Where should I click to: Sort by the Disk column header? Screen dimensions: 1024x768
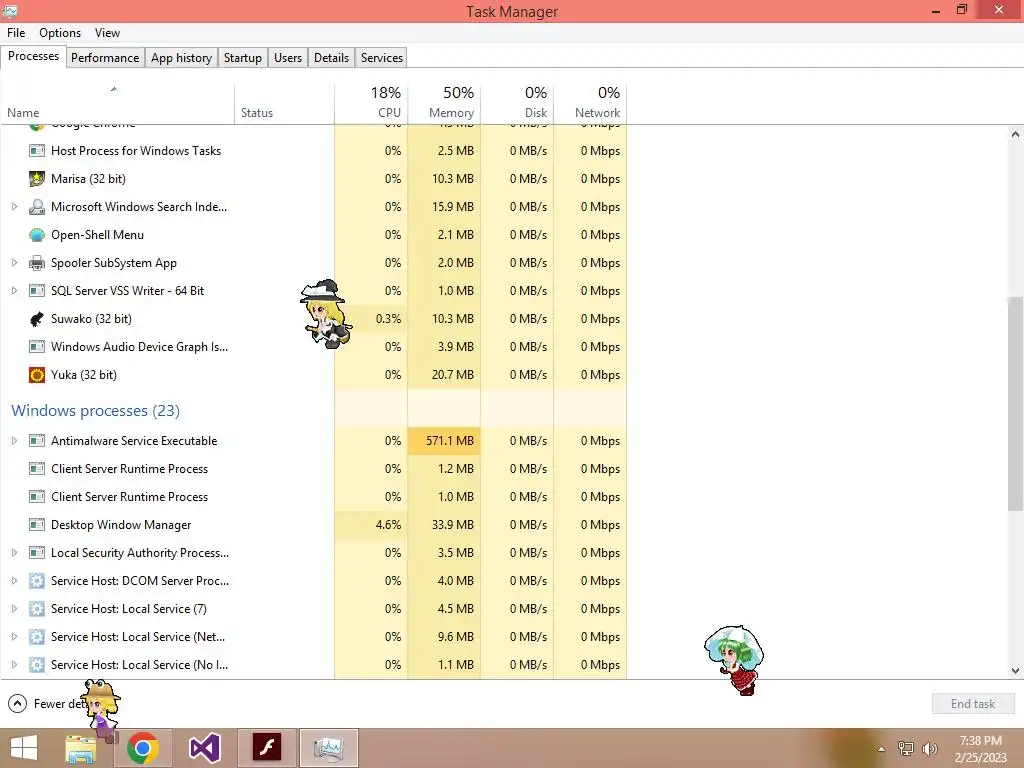tap(517, 103)
